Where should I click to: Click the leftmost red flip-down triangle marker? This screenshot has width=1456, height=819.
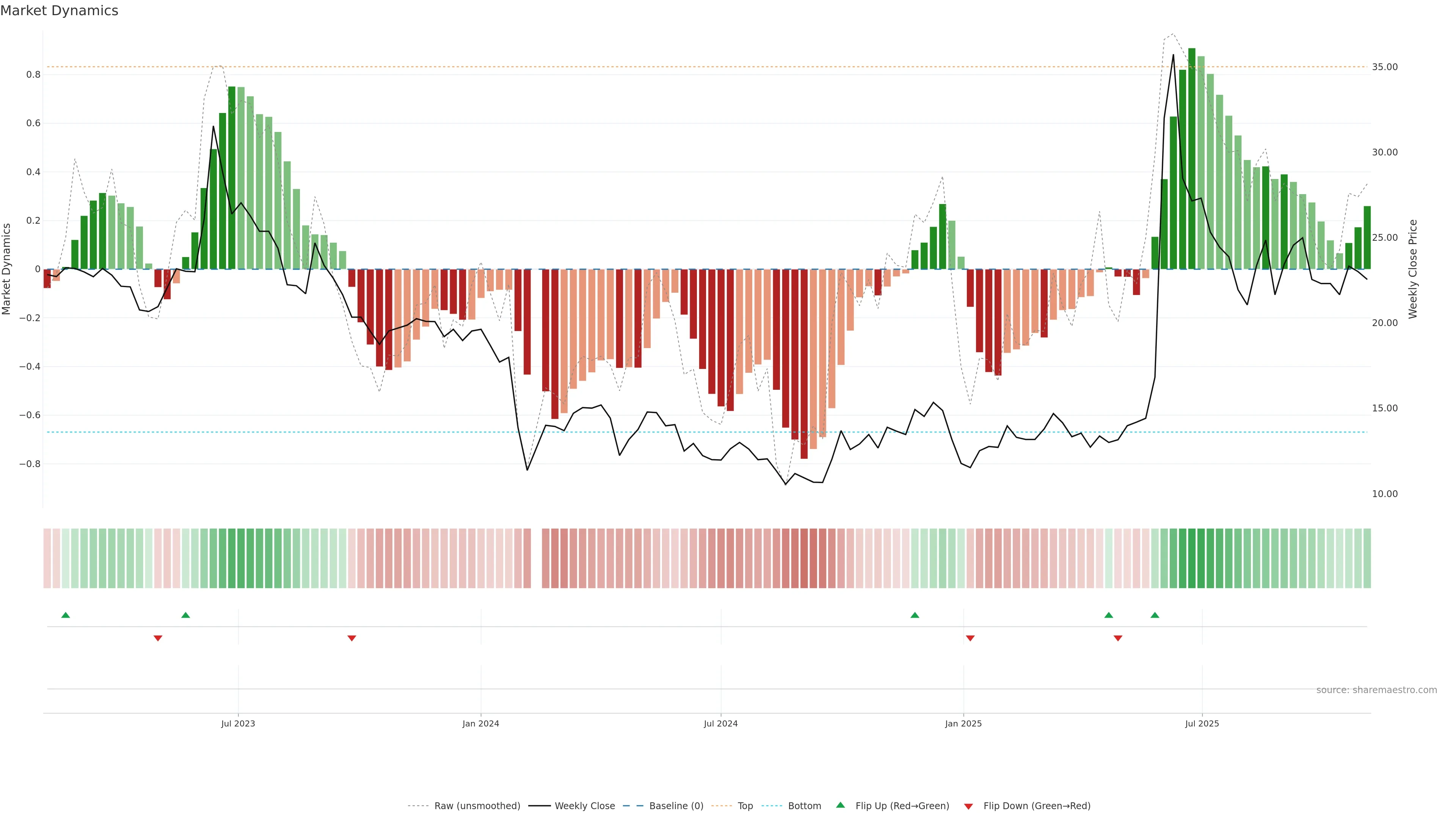pos(158,638)
